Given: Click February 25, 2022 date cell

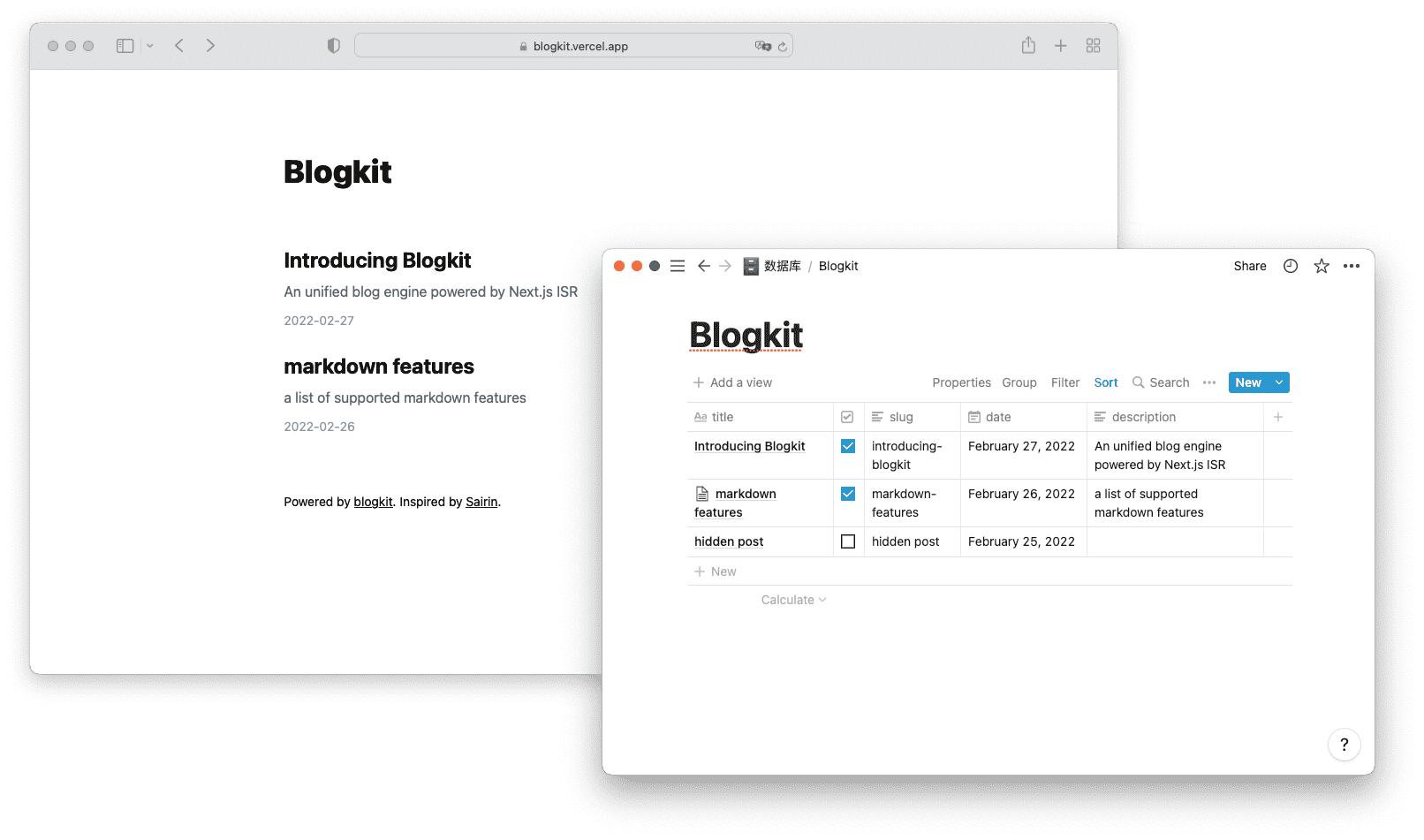Looking at the screenshot, I should click(1023, 541).
